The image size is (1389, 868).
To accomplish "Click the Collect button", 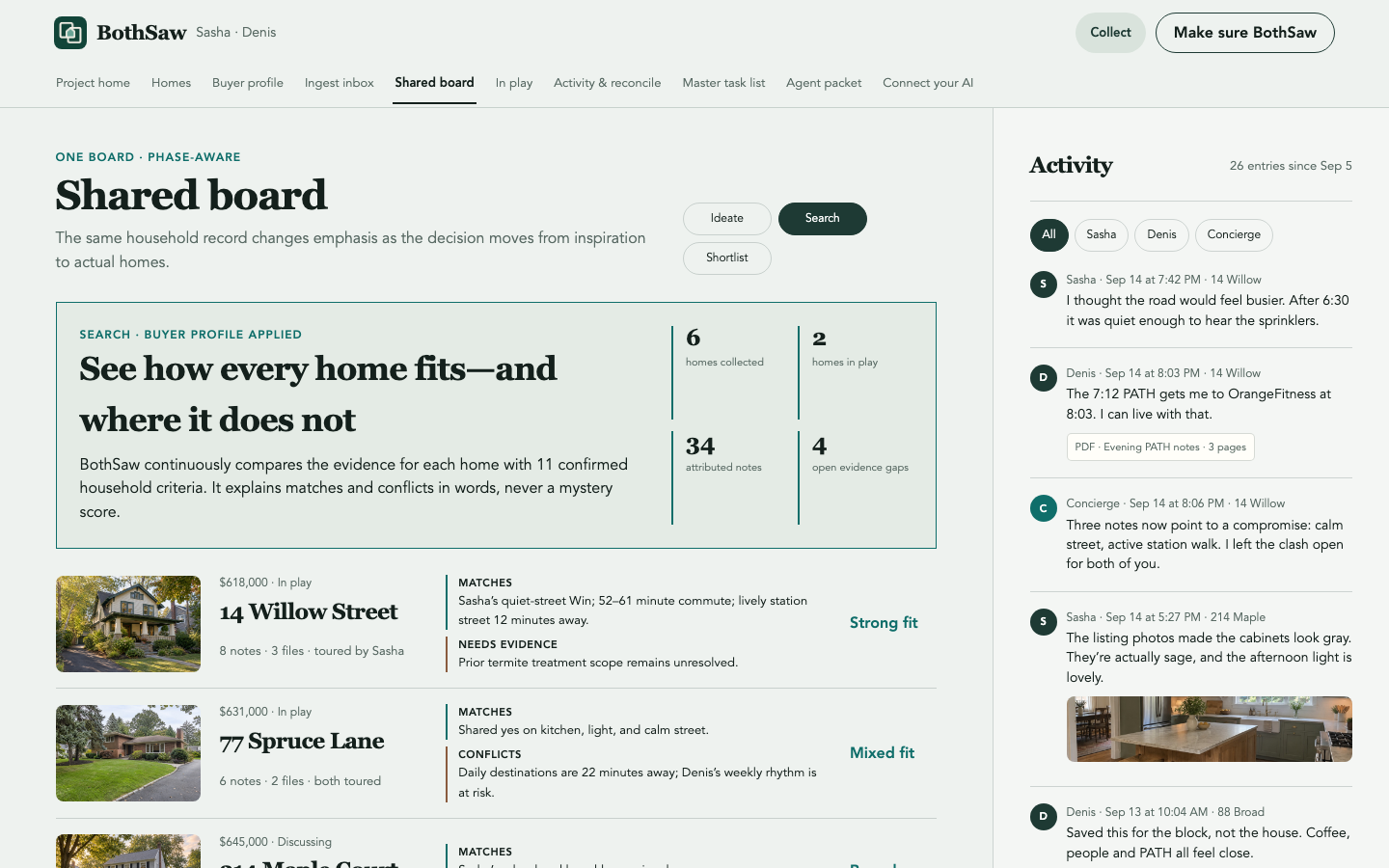I will [x=1110, y=33].
